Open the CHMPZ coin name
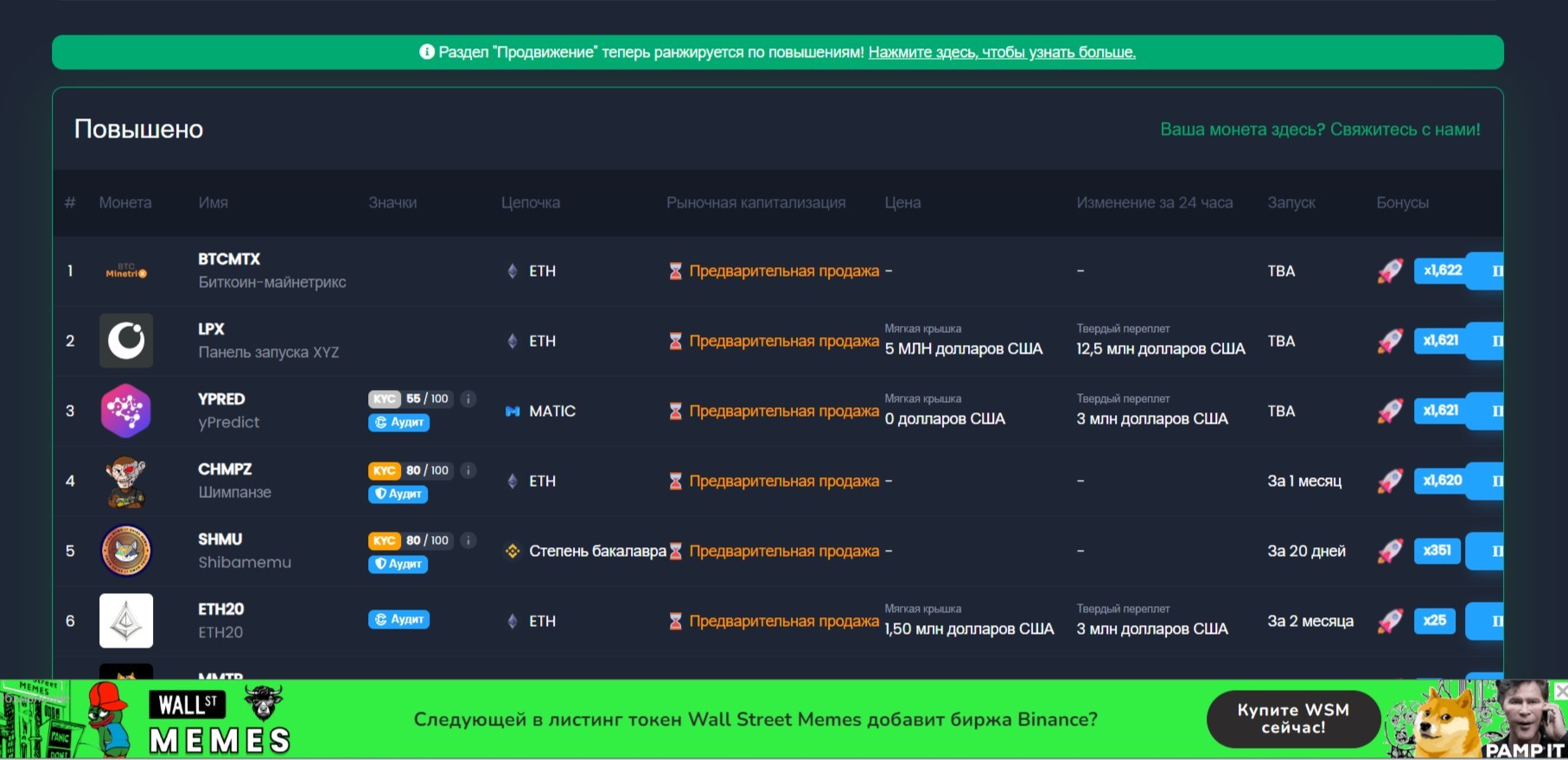The image size is (1568, 760). (x=225, y=469)
